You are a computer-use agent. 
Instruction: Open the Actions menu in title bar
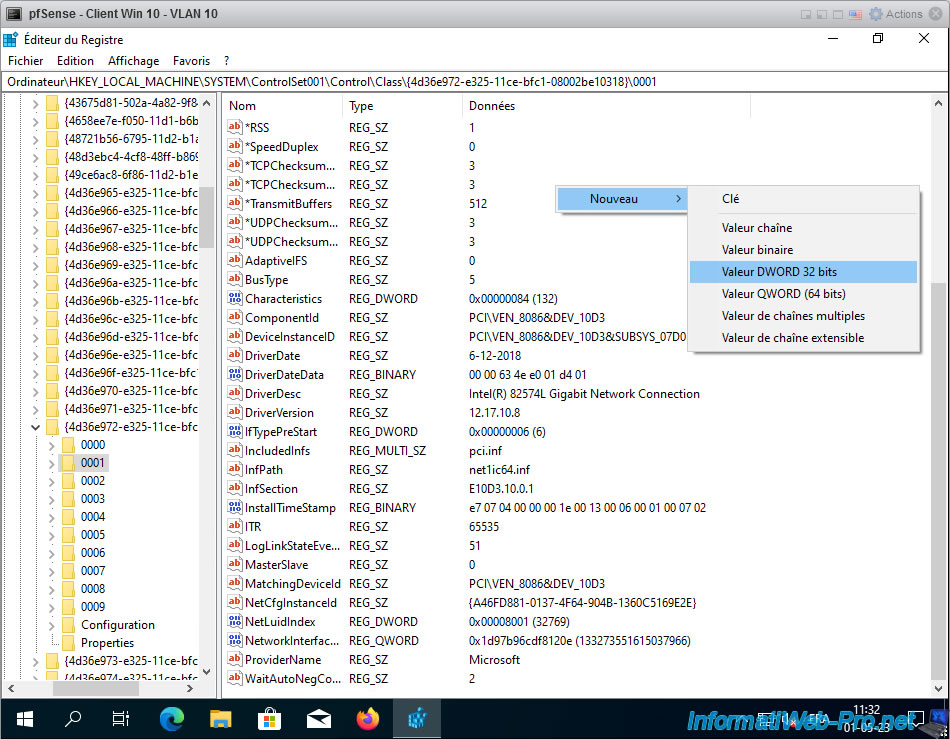pos(895,14)
